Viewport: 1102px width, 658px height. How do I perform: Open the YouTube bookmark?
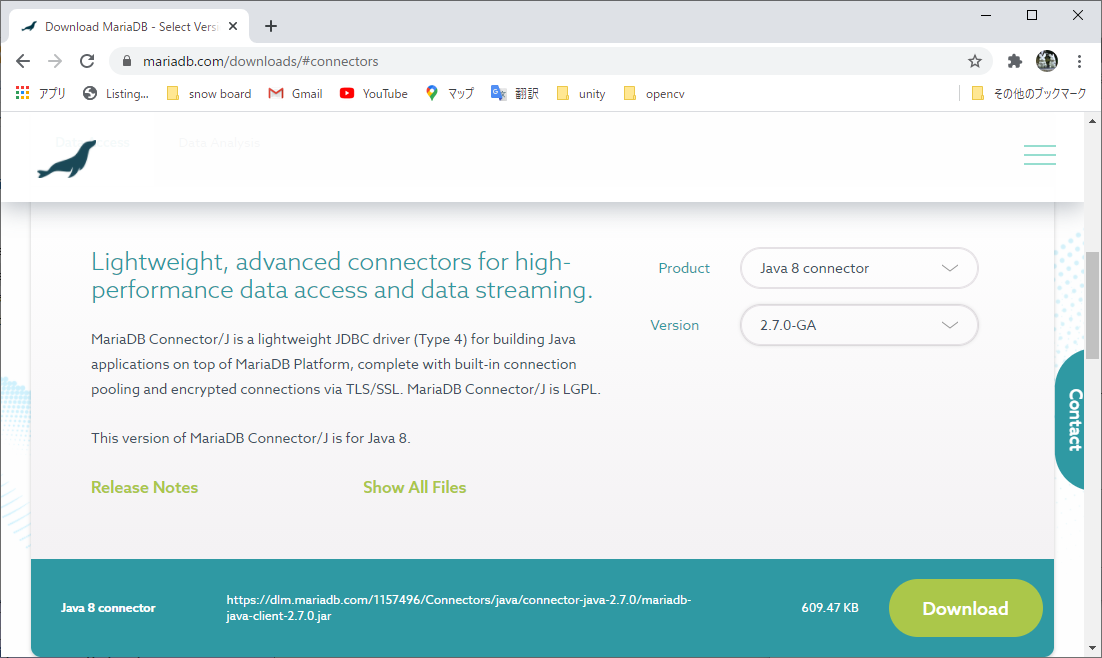click(373, 93)
